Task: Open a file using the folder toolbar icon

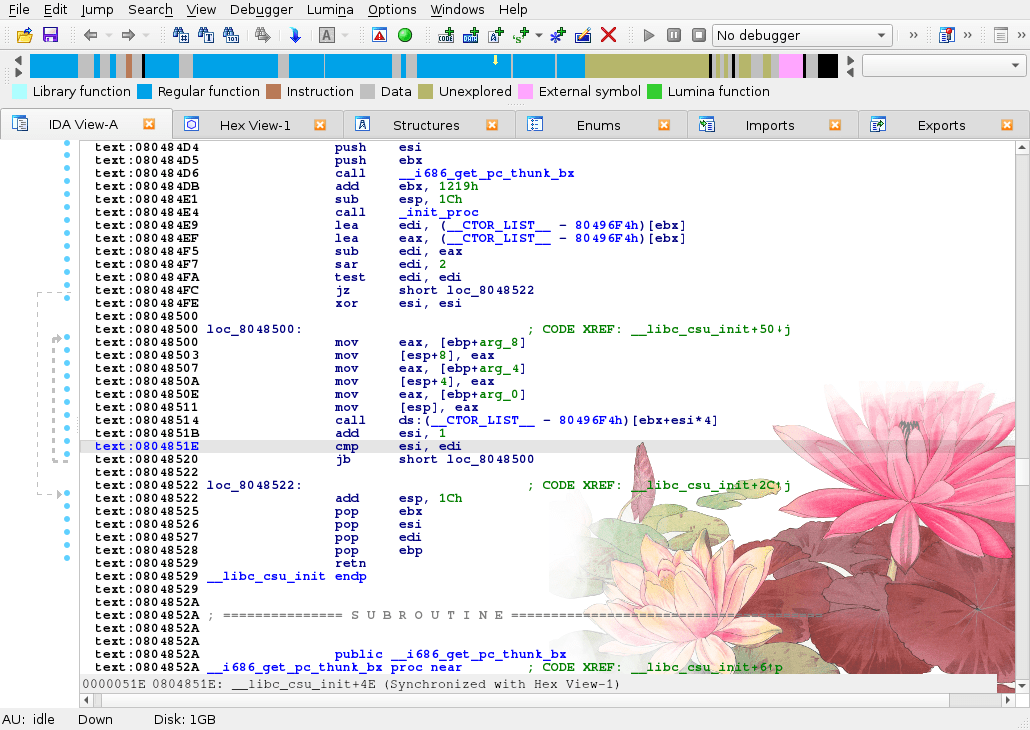Action: [x=24, y=33]
